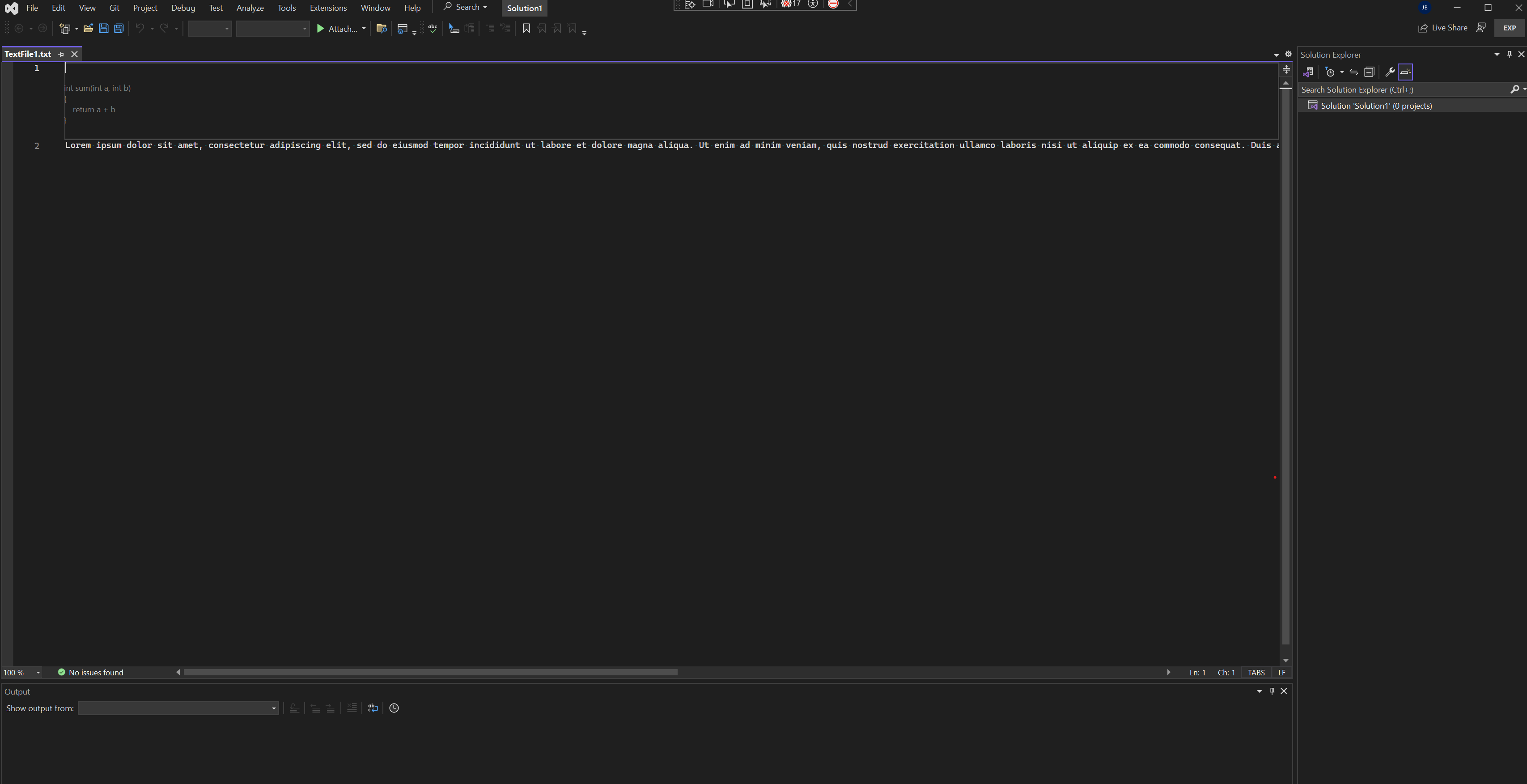The image size is (1527, 784).
Task: Toggle Preview Selected Items in Solution Explorer
Action: click(1405, 72)
